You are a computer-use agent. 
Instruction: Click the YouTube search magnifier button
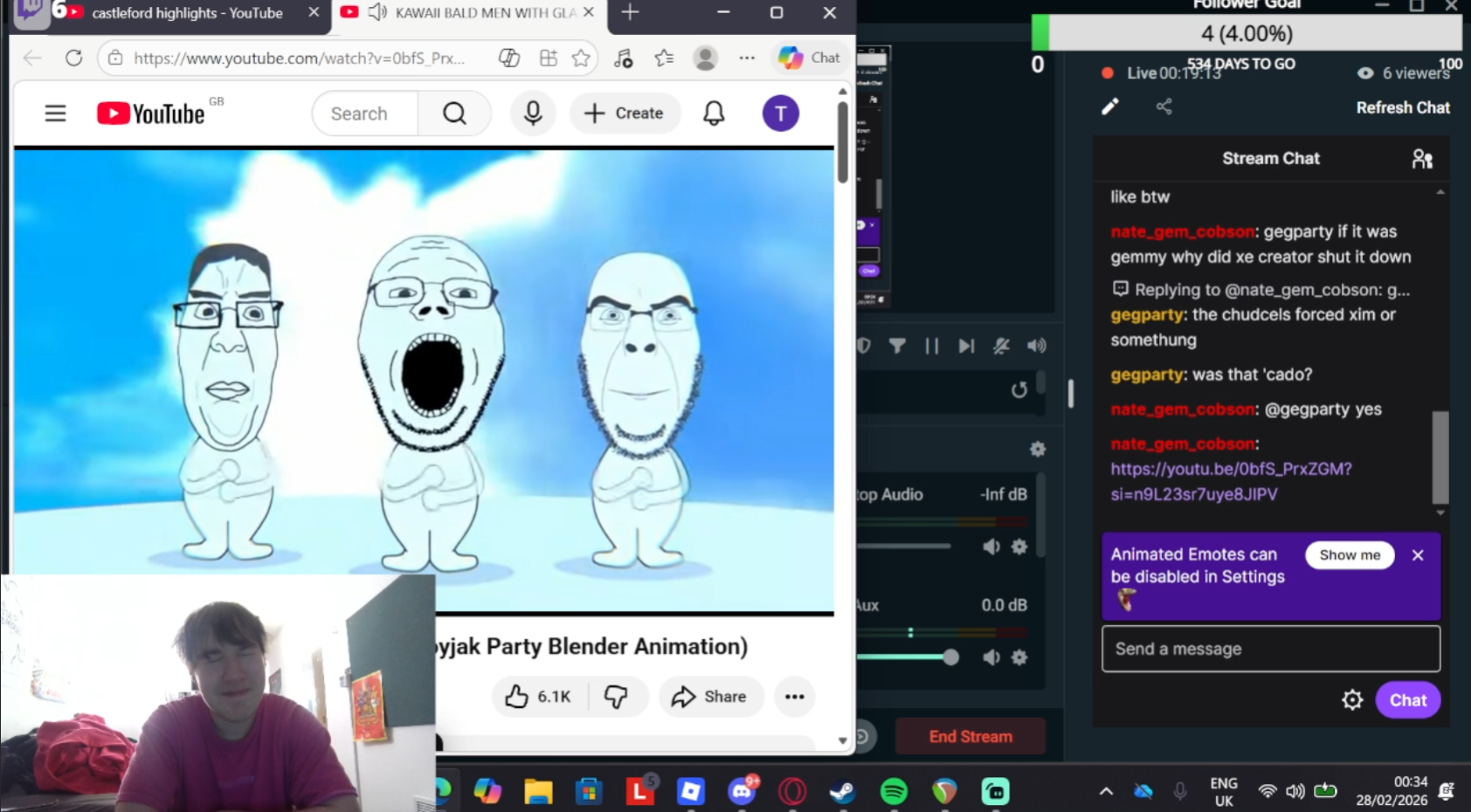(x=454, y=114)
